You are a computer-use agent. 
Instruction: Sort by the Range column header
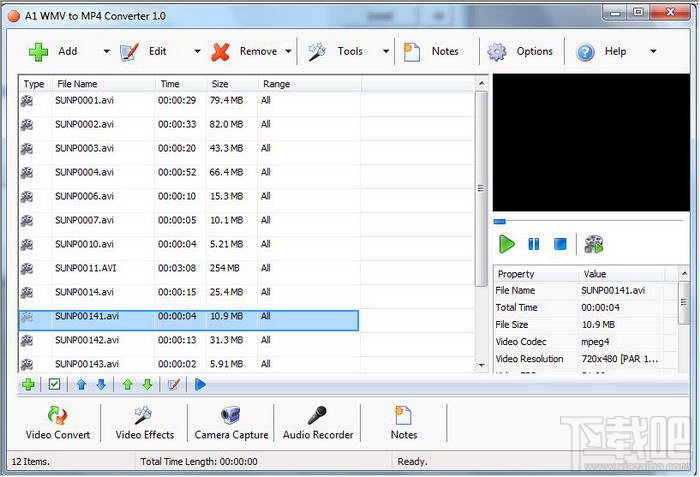coord(309,84)
